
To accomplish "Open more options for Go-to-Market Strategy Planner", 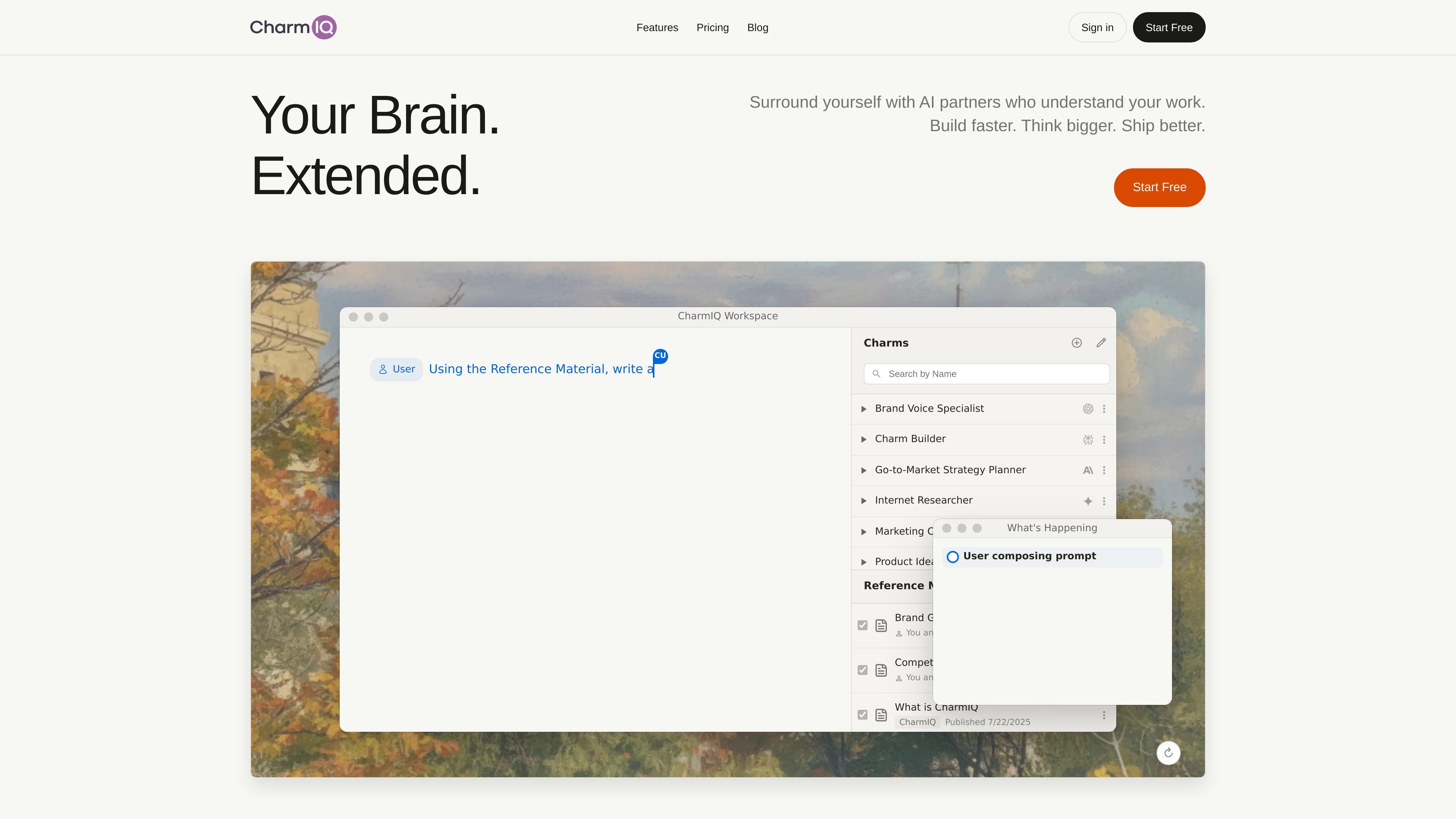I will click(1104, 470).
